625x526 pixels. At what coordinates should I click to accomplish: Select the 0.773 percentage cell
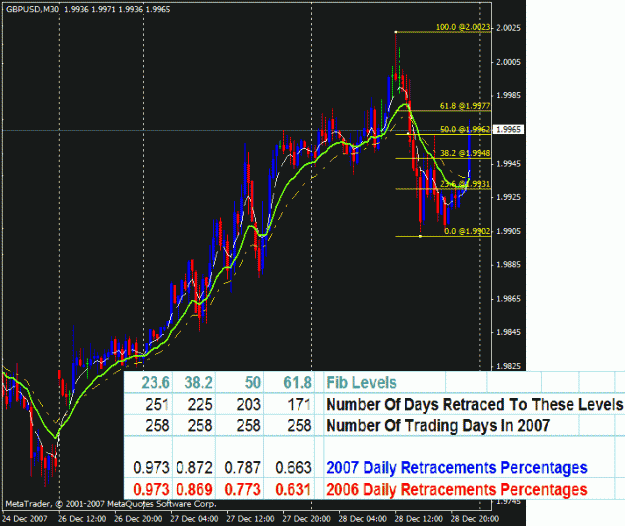[240, 489]
